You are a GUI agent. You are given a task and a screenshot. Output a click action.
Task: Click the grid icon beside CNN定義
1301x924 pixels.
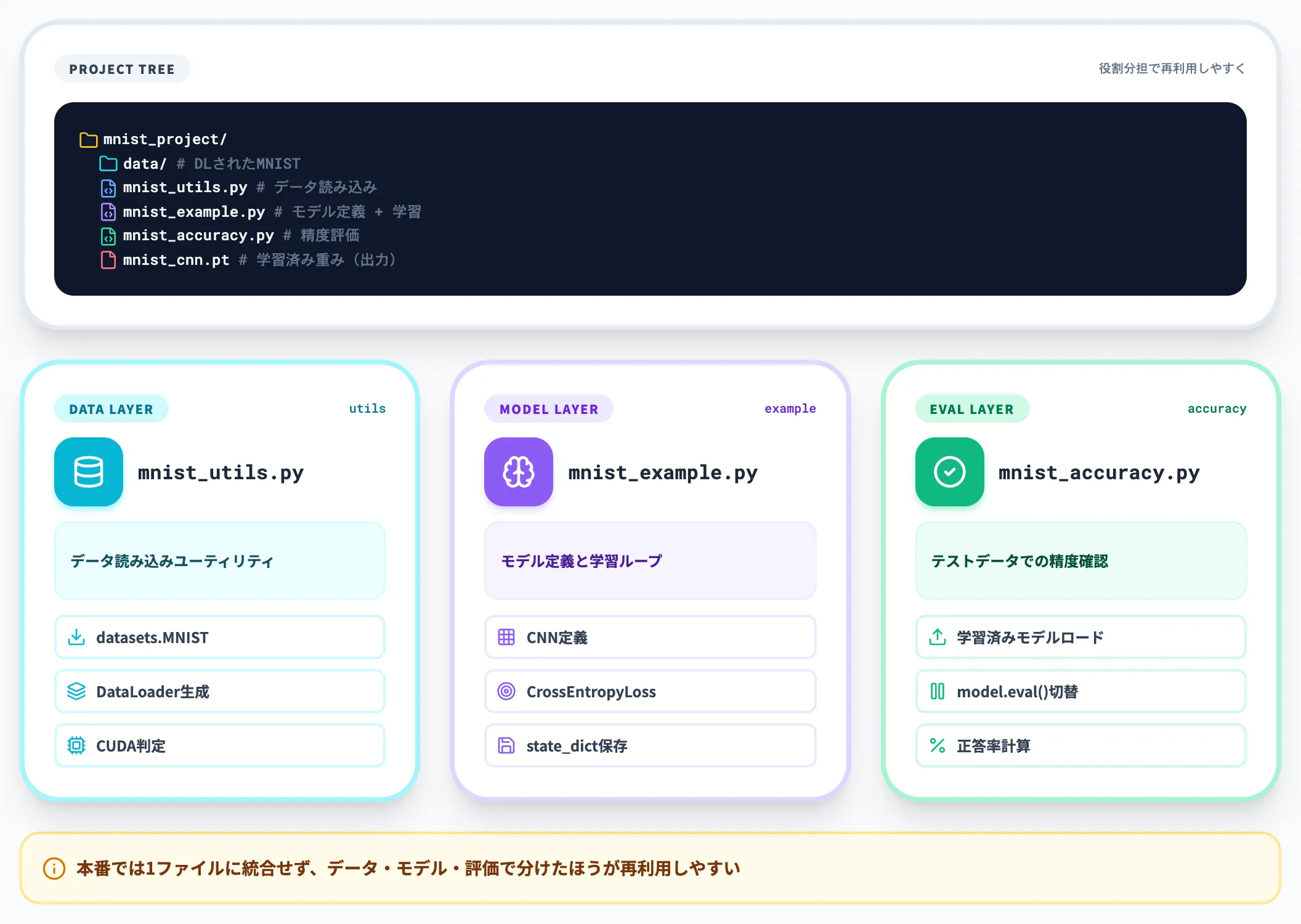click(x=506, y=637)
